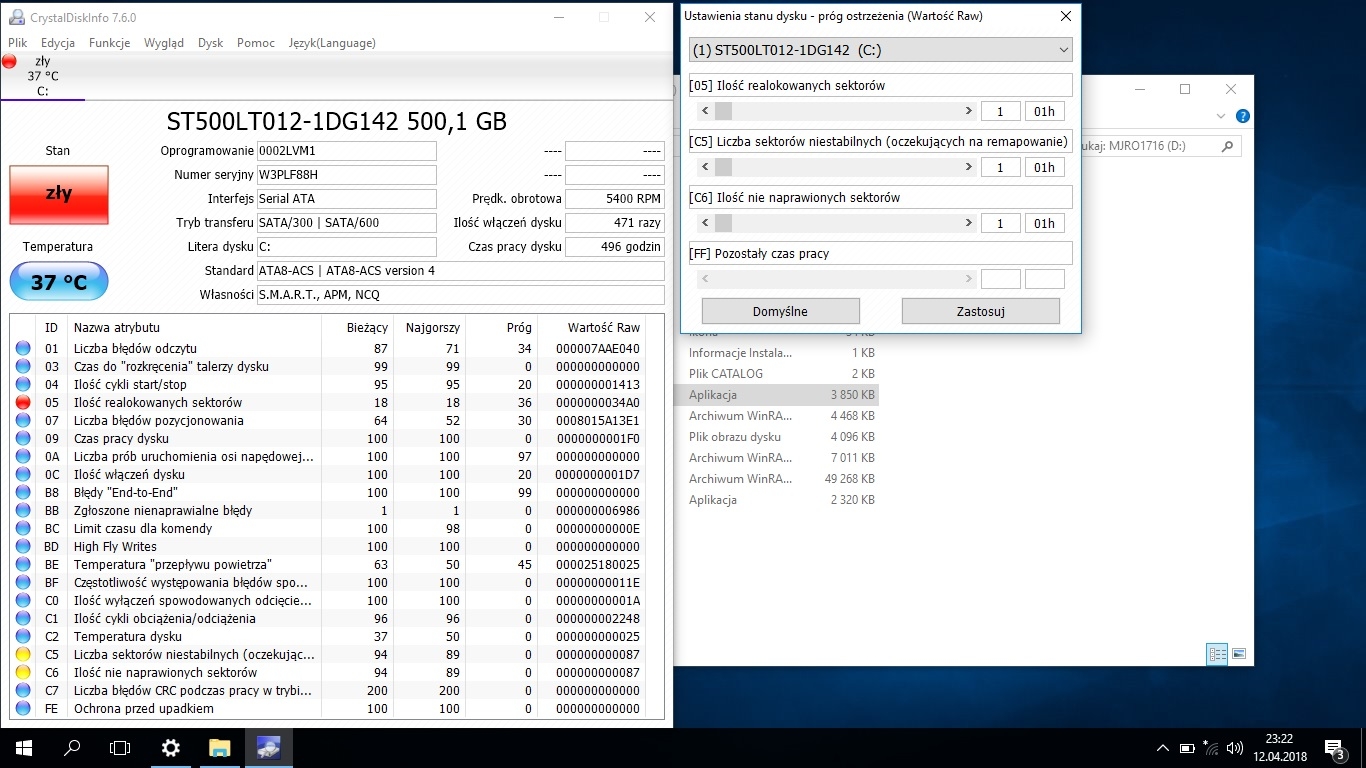Click the 37 °C temperature button
1366x768 pixels.
pyautogui.click(x=59, y=282)
